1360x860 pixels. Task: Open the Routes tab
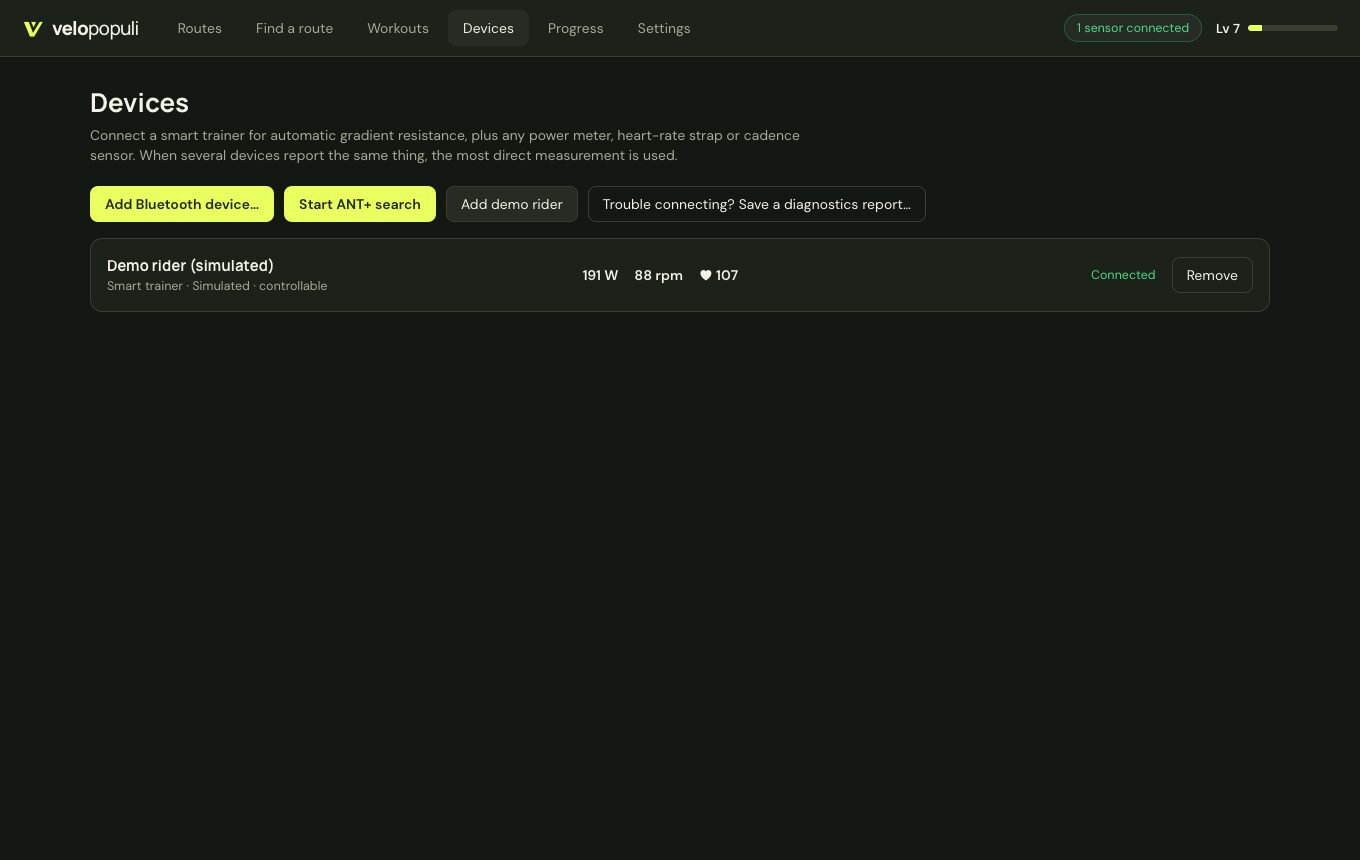(x=200, y=28)
